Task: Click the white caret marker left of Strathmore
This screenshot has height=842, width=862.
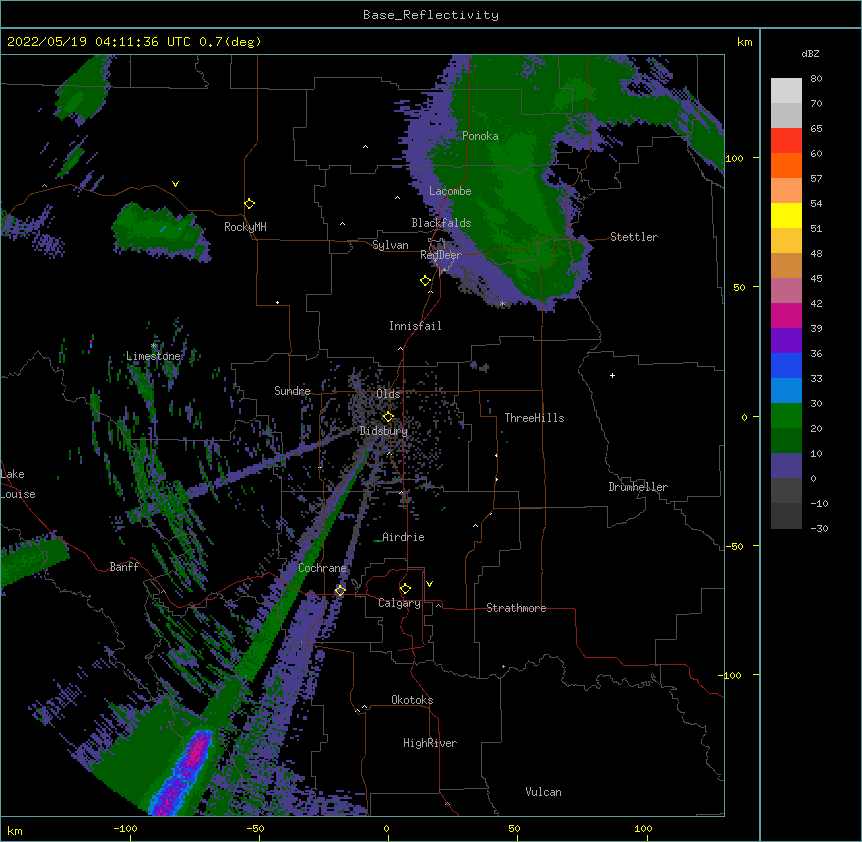Action: tap(438, 605)
